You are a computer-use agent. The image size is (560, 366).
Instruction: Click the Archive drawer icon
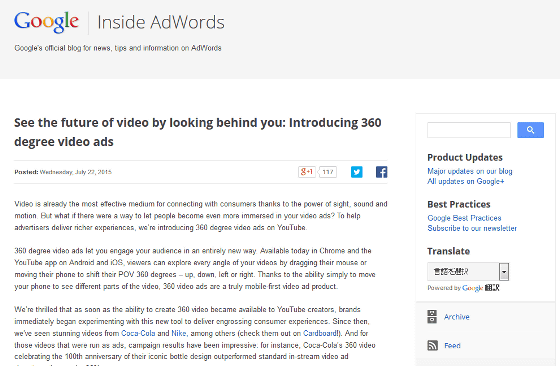[x=432, y=317]
